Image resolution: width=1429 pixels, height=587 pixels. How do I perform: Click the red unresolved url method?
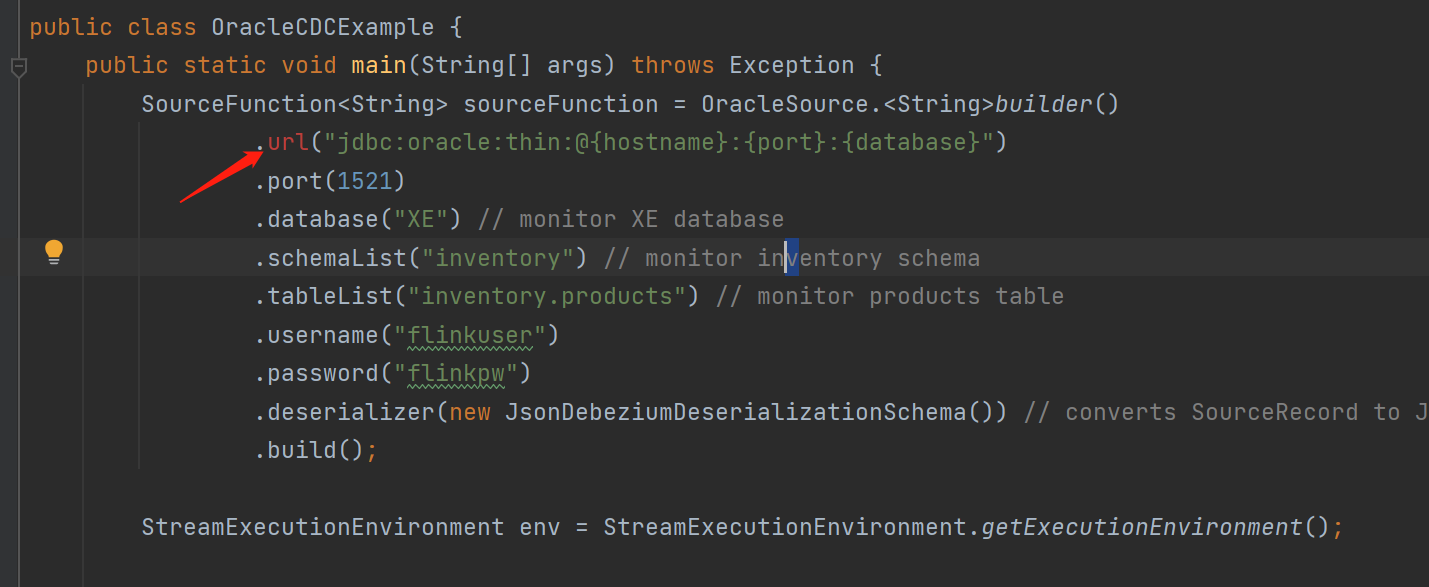click(x=288, y=142)
